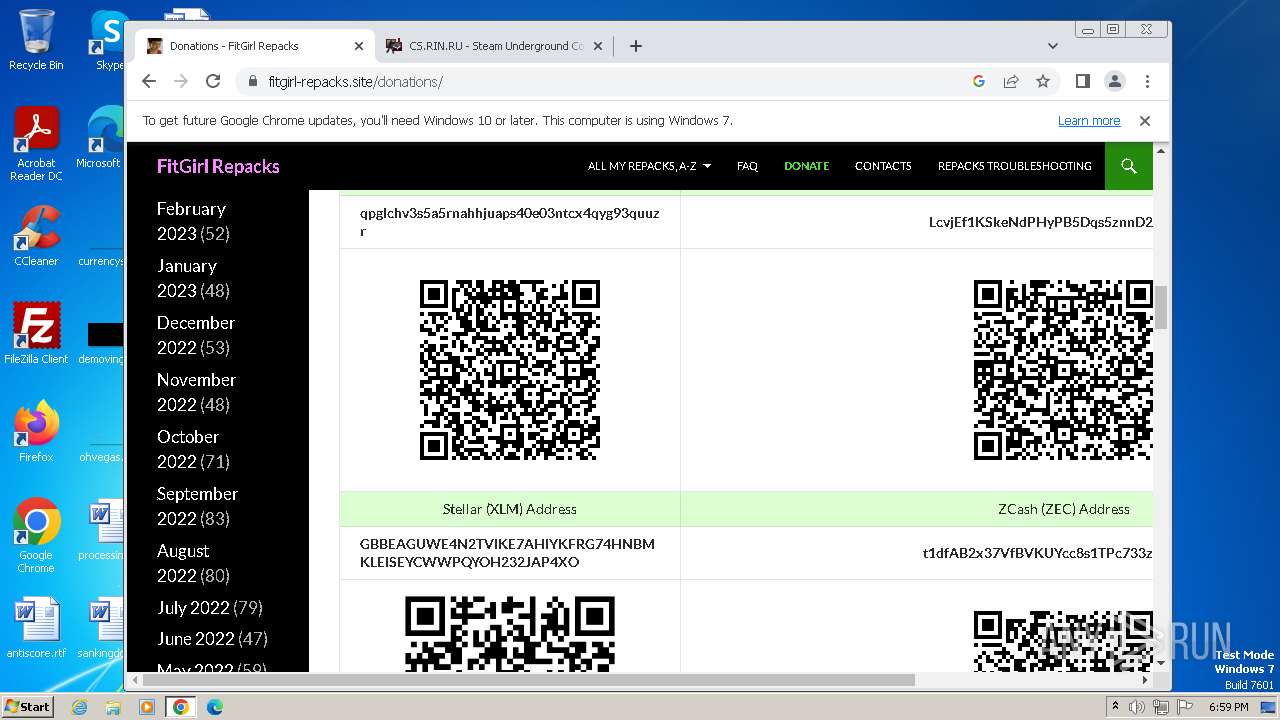The width and height of the screenshot is (1280, 720).
Task: Click Chrome icon in the taskbar
Action: (x=181, y=707)
